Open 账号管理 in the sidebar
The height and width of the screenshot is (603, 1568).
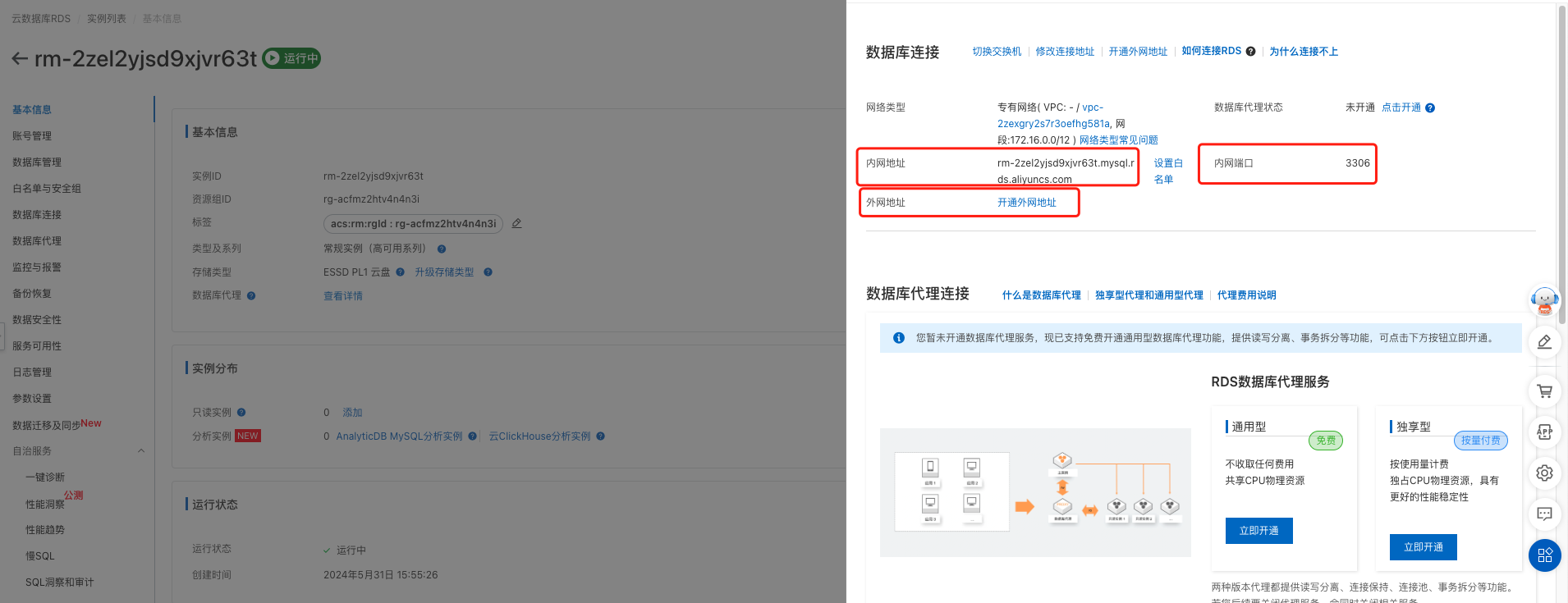[32, 136]
